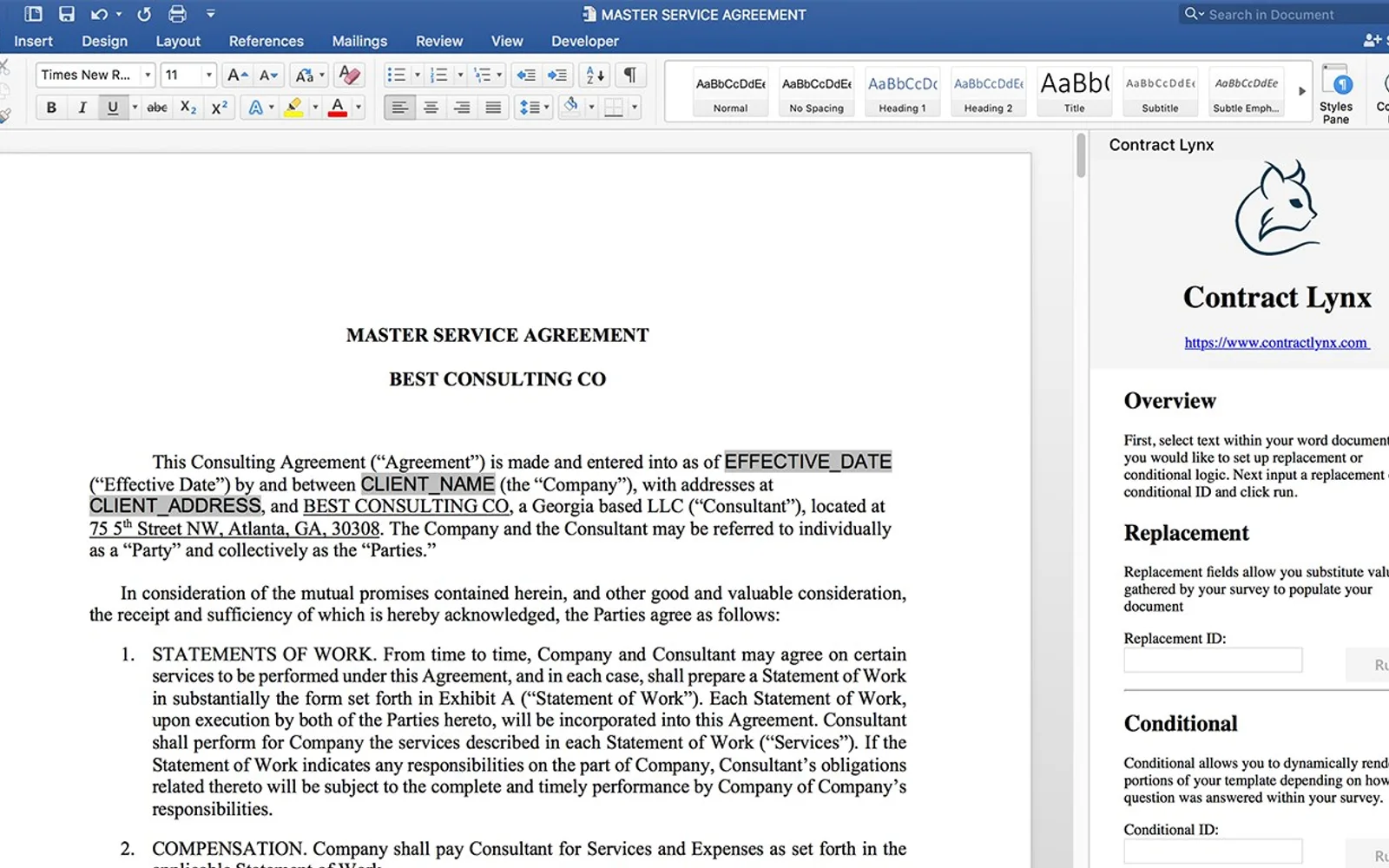
Task: Apply the Heading 1 style
Action: (902, 92)
